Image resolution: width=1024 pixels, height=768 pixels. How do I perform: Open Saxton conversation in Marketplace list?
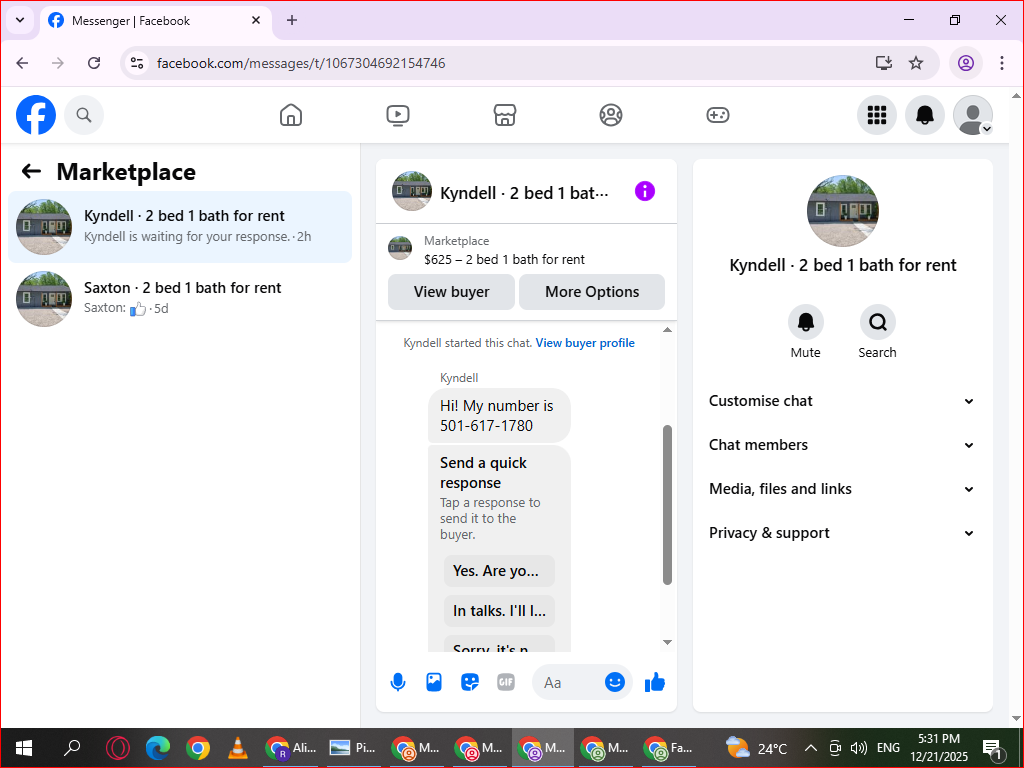click(x=180, y=299)
